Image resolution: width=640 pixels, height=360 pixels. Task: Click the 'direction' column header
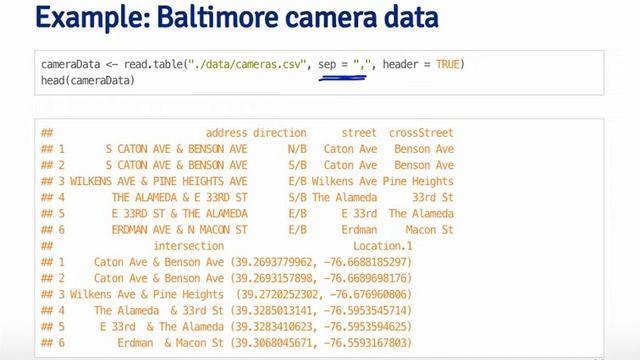pyautogui.click(x=280, y=133)
